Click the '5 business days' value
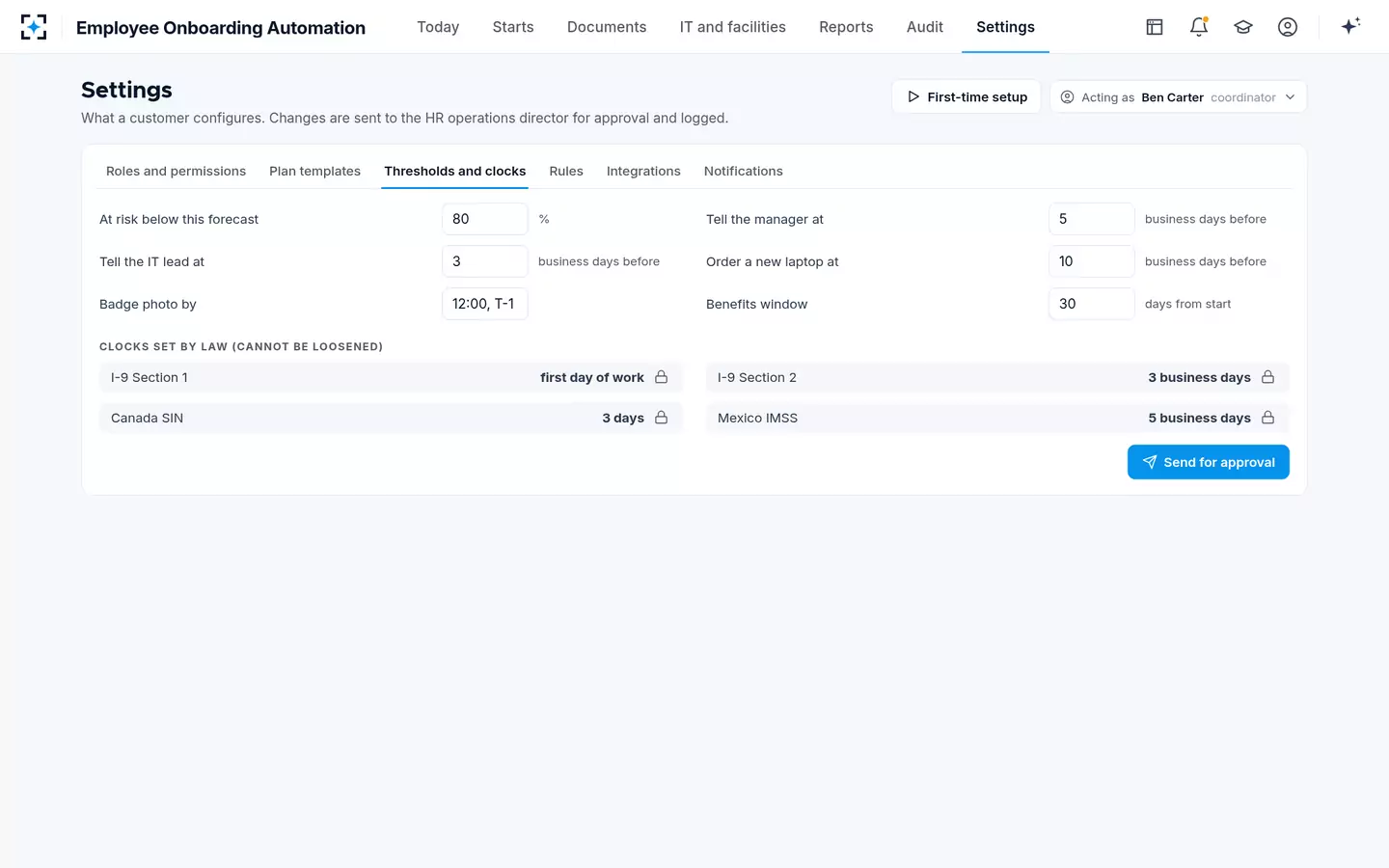 pos(1199,418)
